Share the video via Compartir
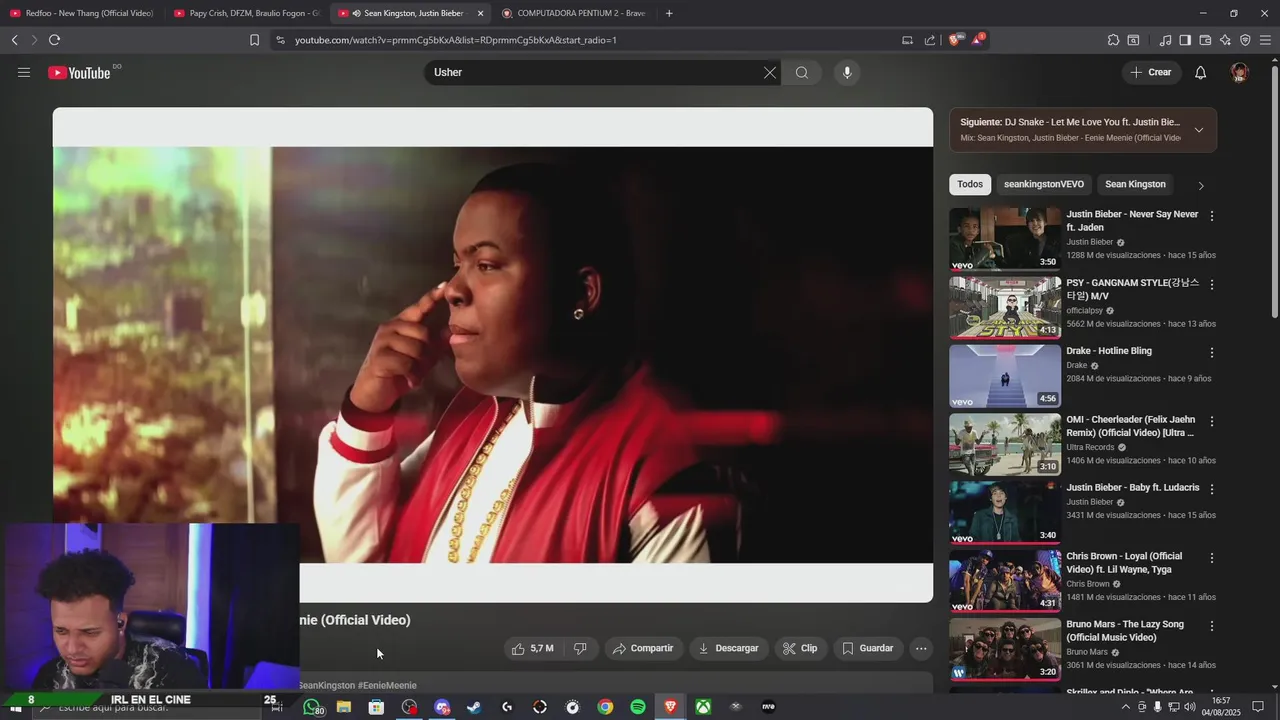This screenshot has height=720, width=1280. point(643,648)
